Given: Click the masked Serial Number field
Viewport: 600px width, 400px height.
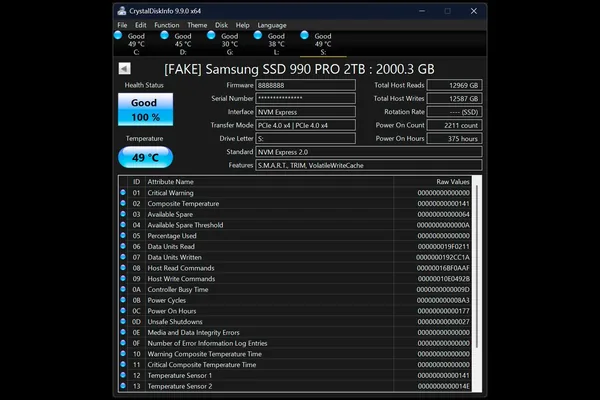Looking at the screenshot, I should [x=305, y=98].
